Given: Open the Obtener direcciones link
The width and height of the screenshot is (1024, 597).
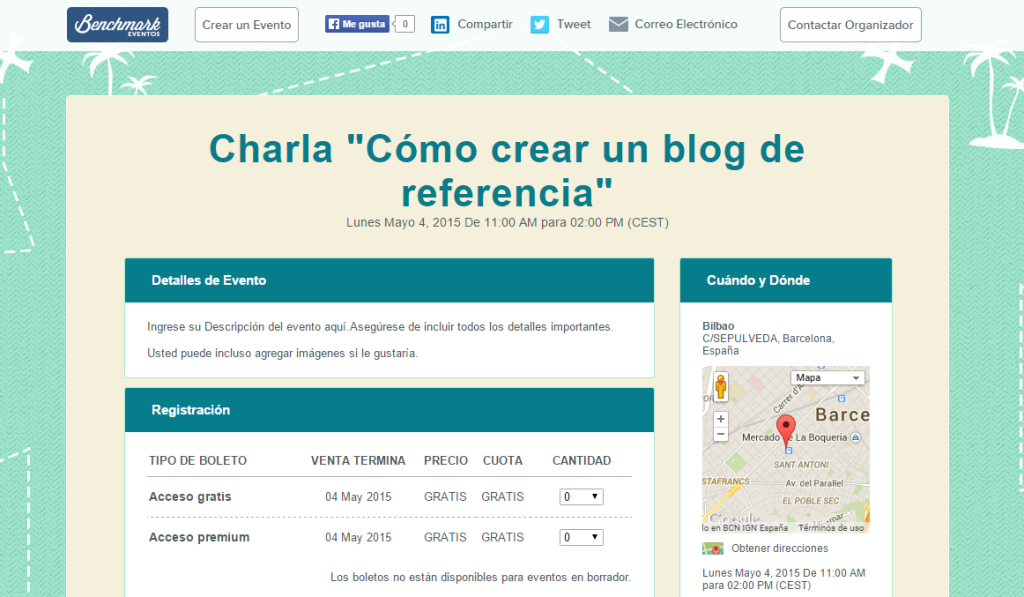Looking at the screenshot, I should click(780, 549).
